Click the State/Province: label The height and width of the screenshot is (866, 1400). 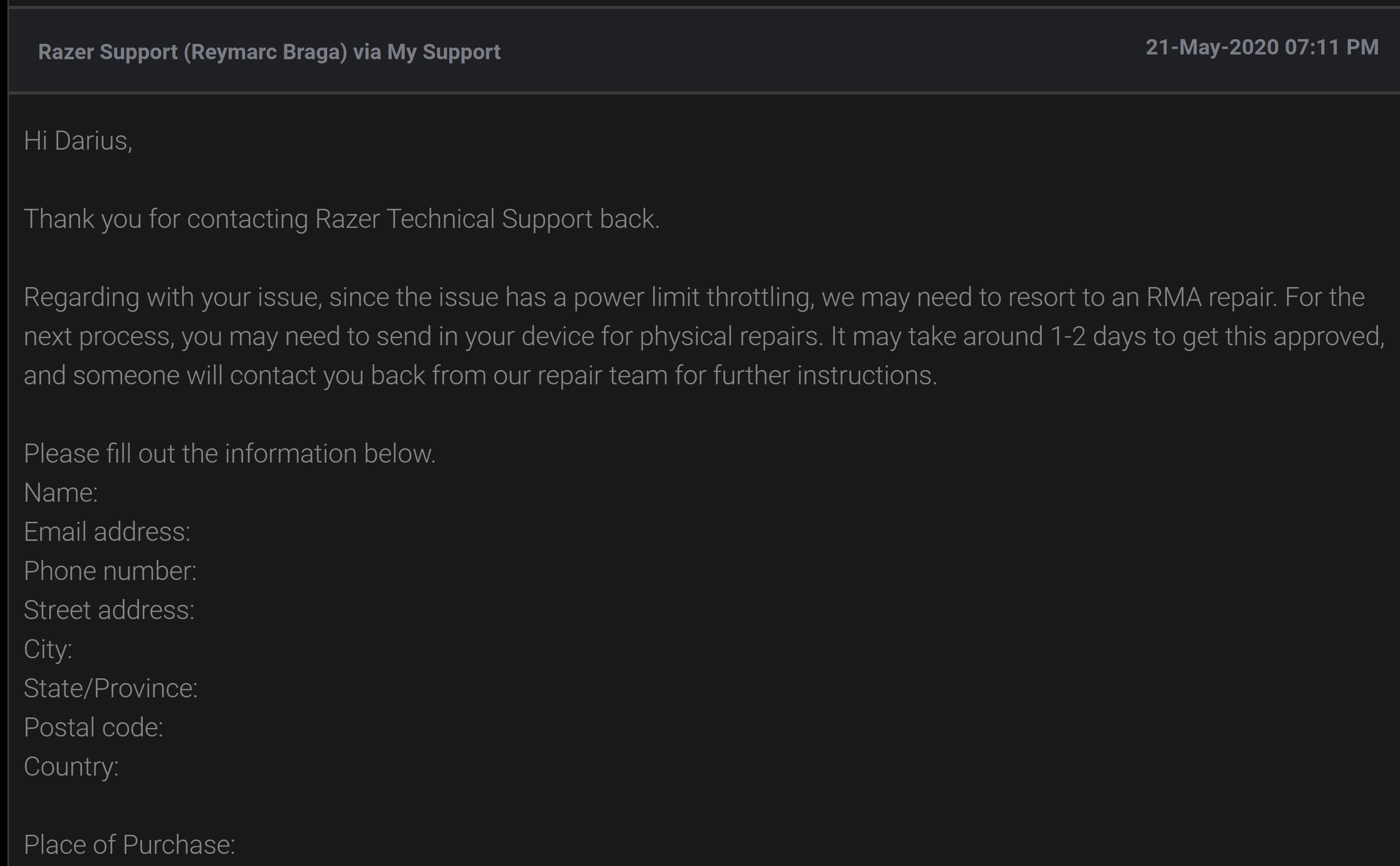pyautogui.click(x=110, y=688)
